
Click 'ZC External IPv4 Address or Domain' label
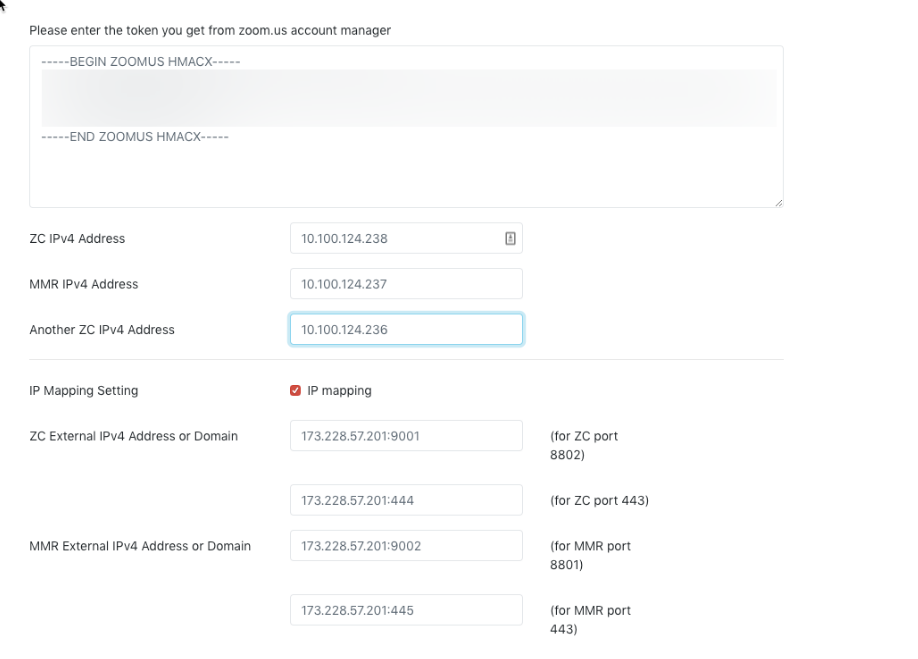pos(134,436)
